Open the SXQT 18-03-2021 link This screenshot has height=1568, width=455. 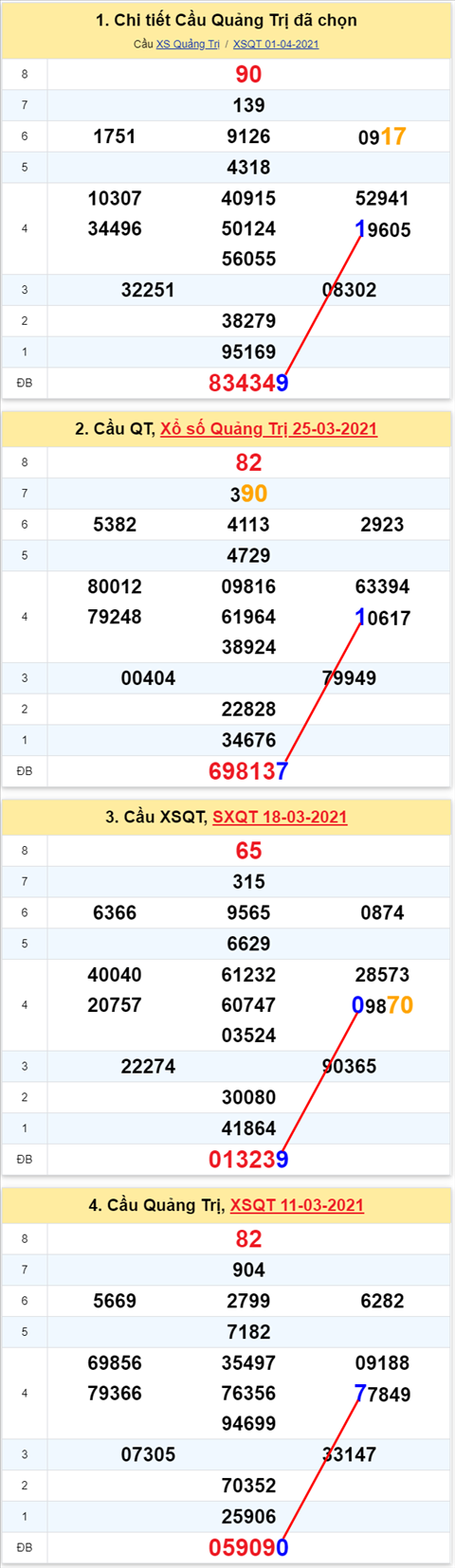point(280,818)
